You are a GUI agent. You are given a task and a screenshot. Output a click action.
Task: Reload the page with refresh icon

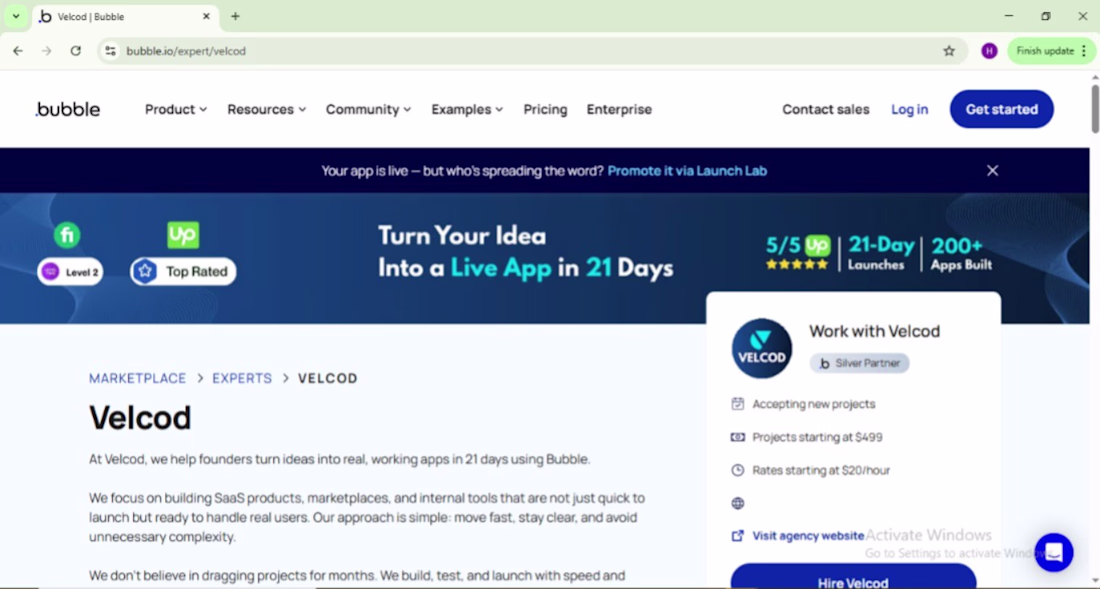(x=76, y=51)
